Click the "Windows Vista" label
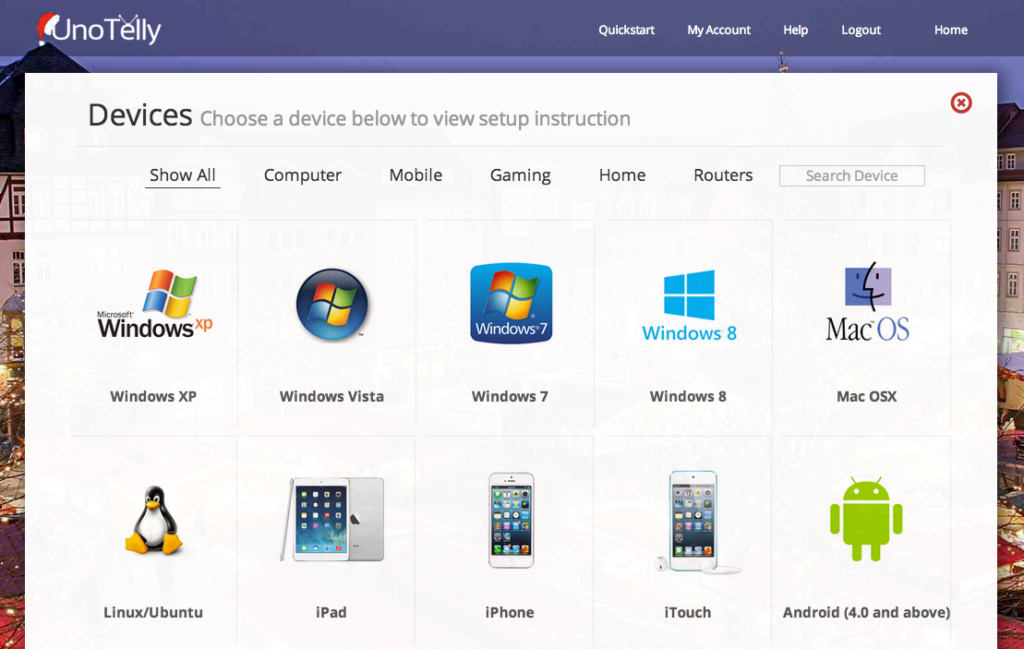The width and height of the screenshot is (1024, 649). (332, 396)
